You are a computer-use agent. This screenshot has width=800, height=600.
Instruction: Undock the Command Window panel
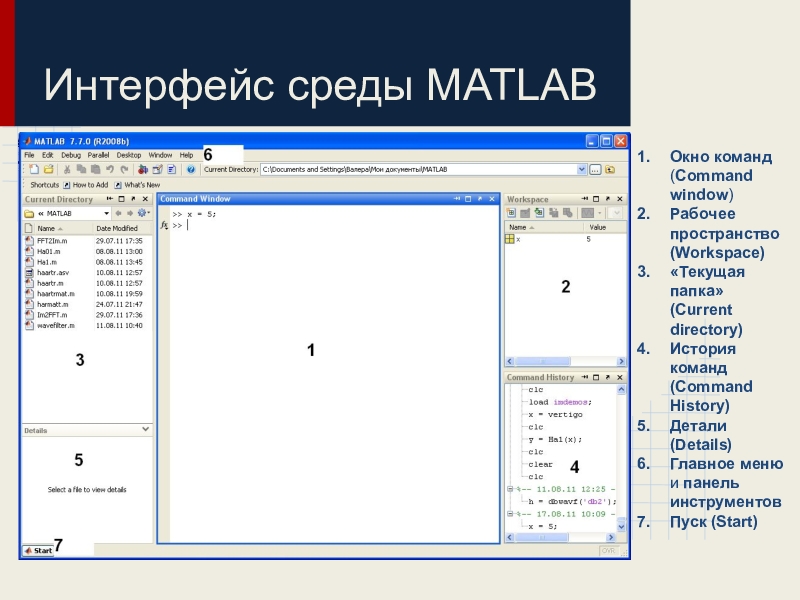pos(480,199)
